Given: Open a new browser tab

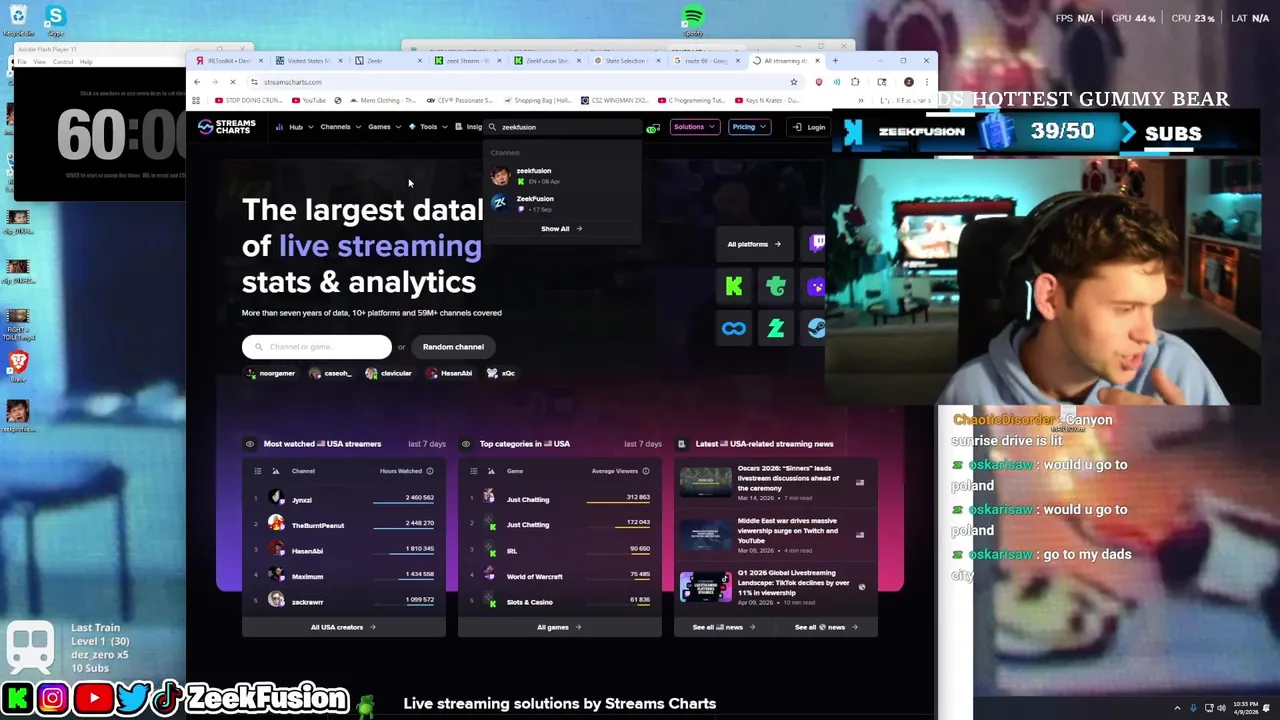Looking at the screenshot, I should click(x=835, y=61).
